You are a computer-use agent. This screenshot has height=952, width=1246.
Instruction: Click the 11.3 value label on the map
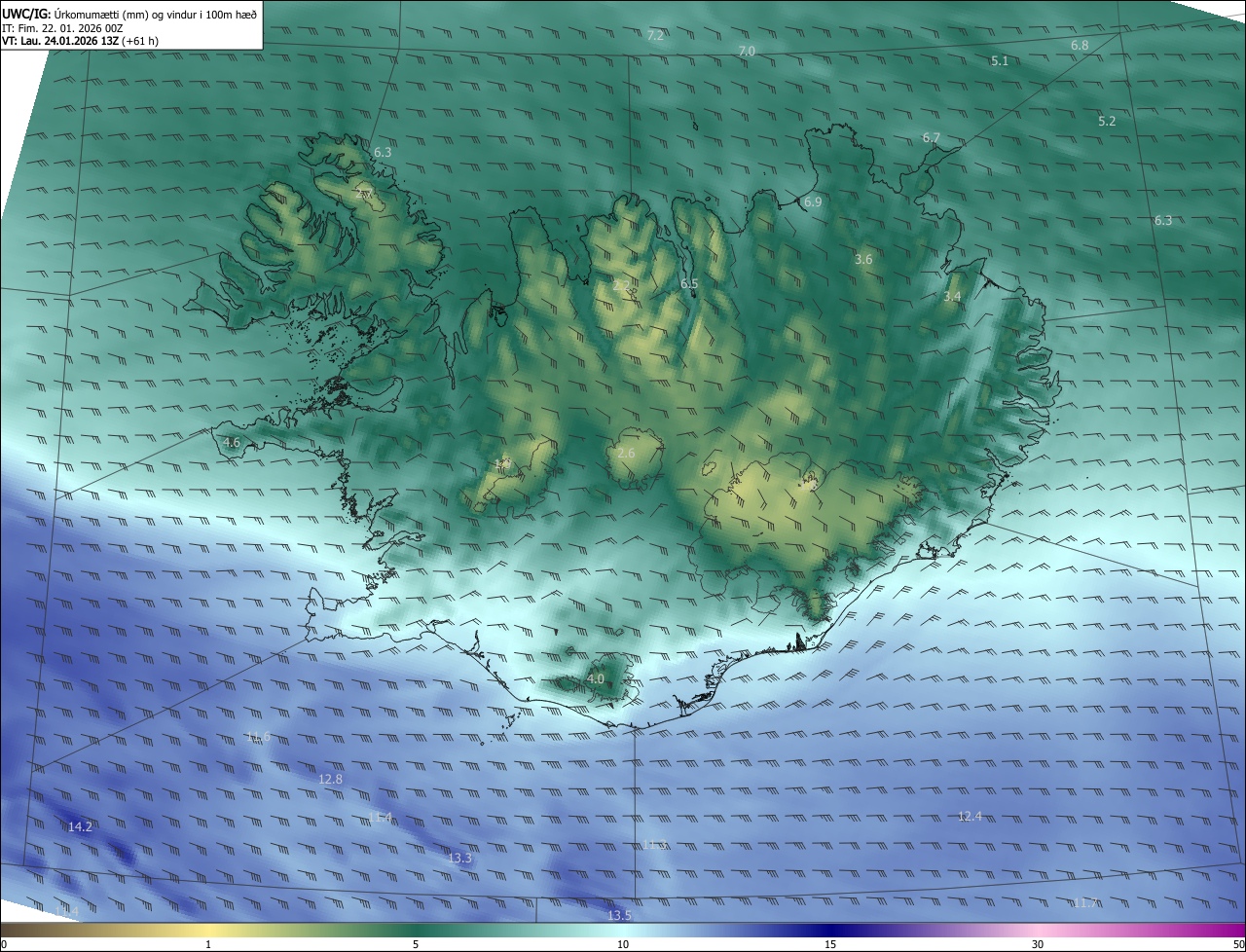[654, 844]
